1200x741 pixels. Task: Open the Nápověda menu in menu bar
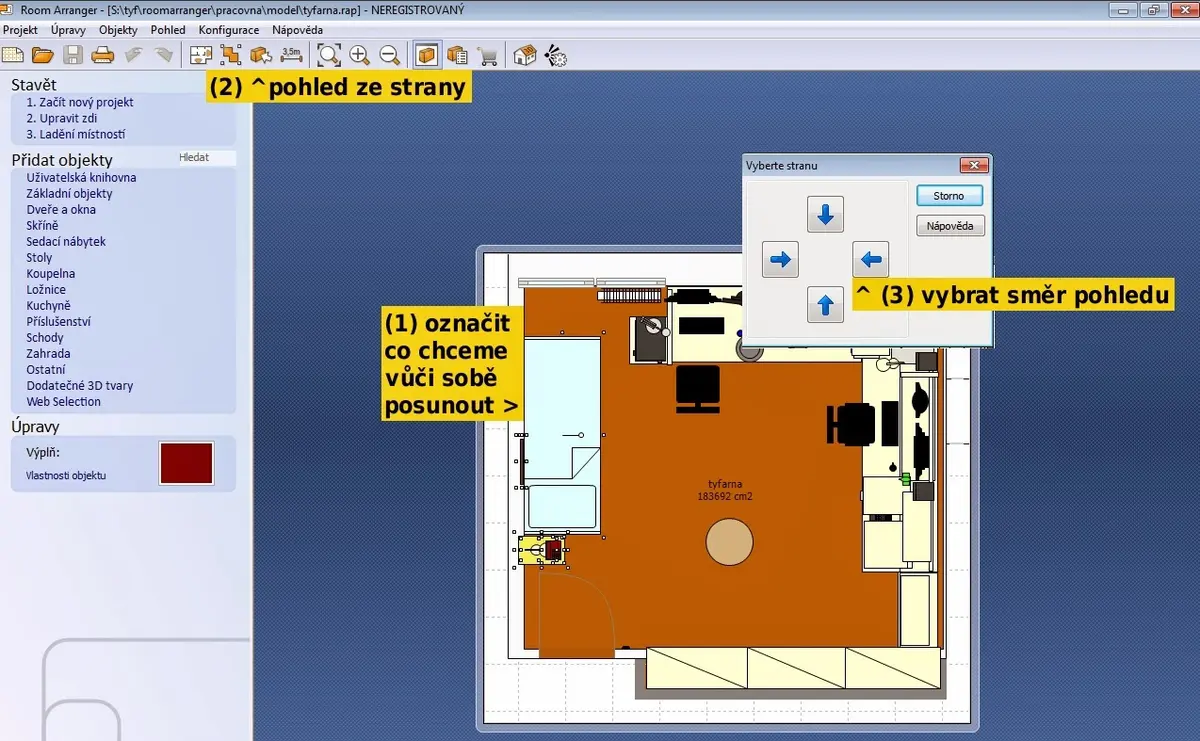coord(297,30)
